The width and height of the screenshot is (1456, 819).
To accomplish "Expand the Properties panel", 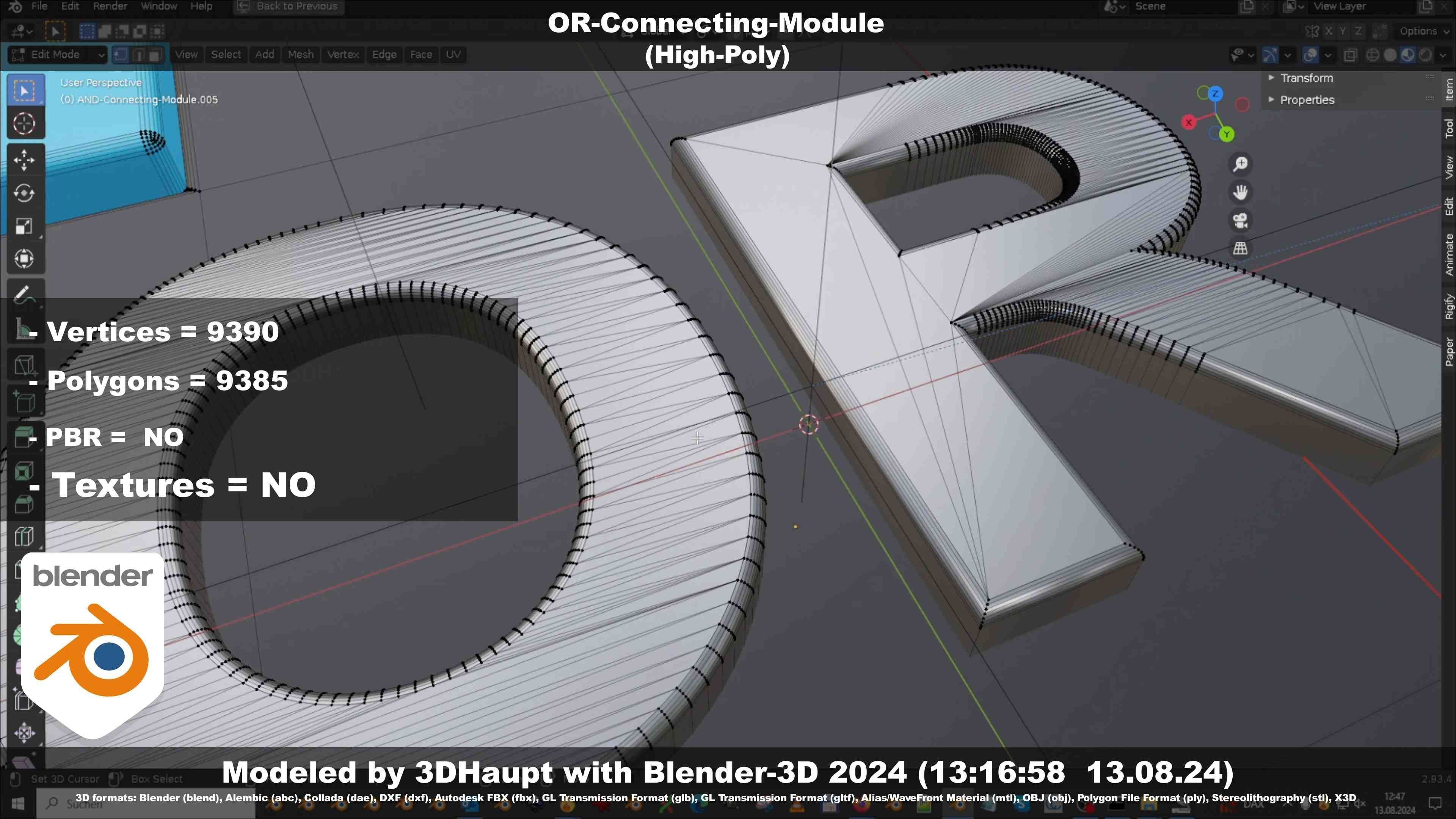I will coord(1307,100).
